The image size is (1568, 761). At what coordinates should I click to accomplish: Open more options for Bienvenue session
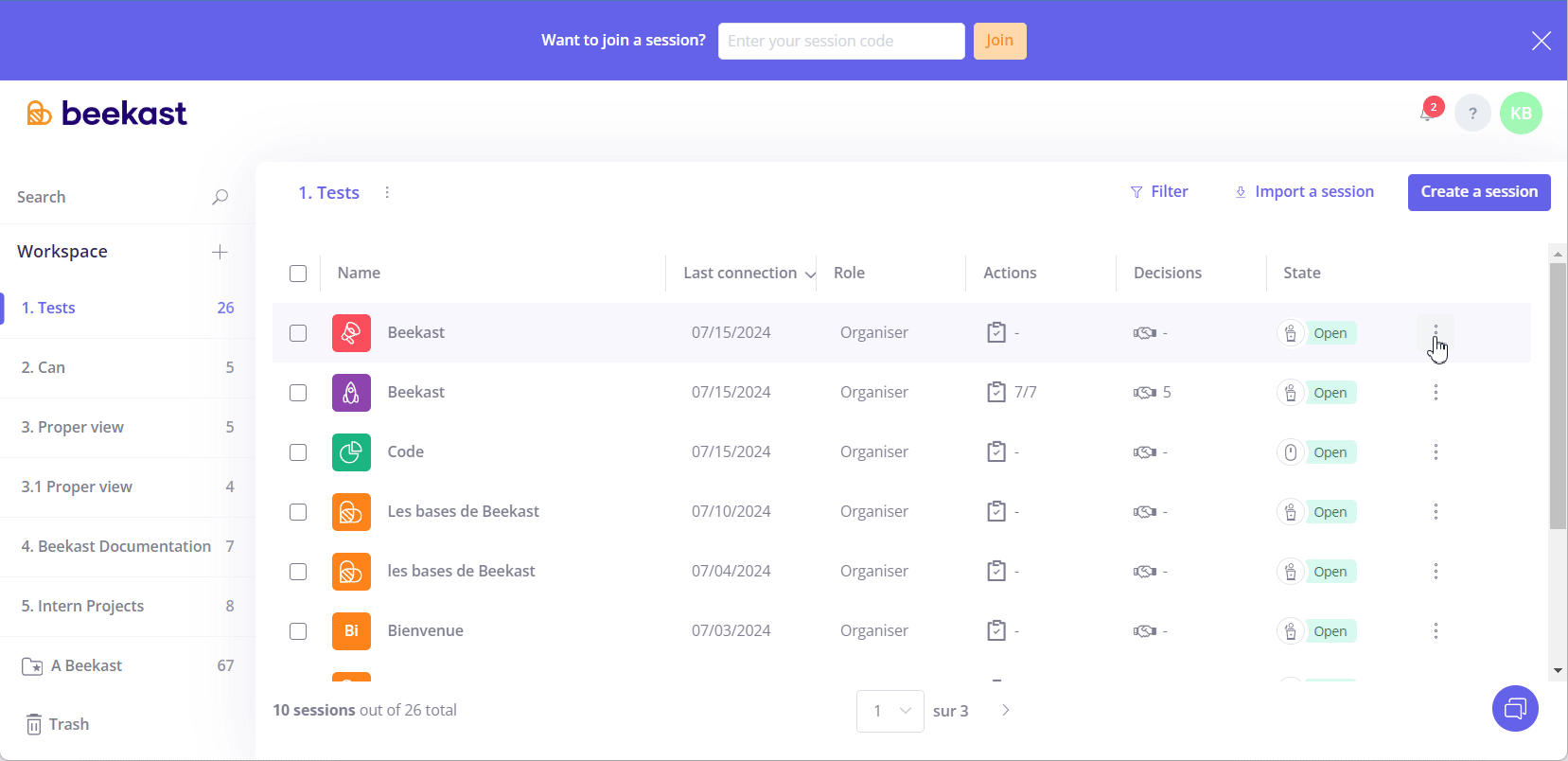point(1436,631)
